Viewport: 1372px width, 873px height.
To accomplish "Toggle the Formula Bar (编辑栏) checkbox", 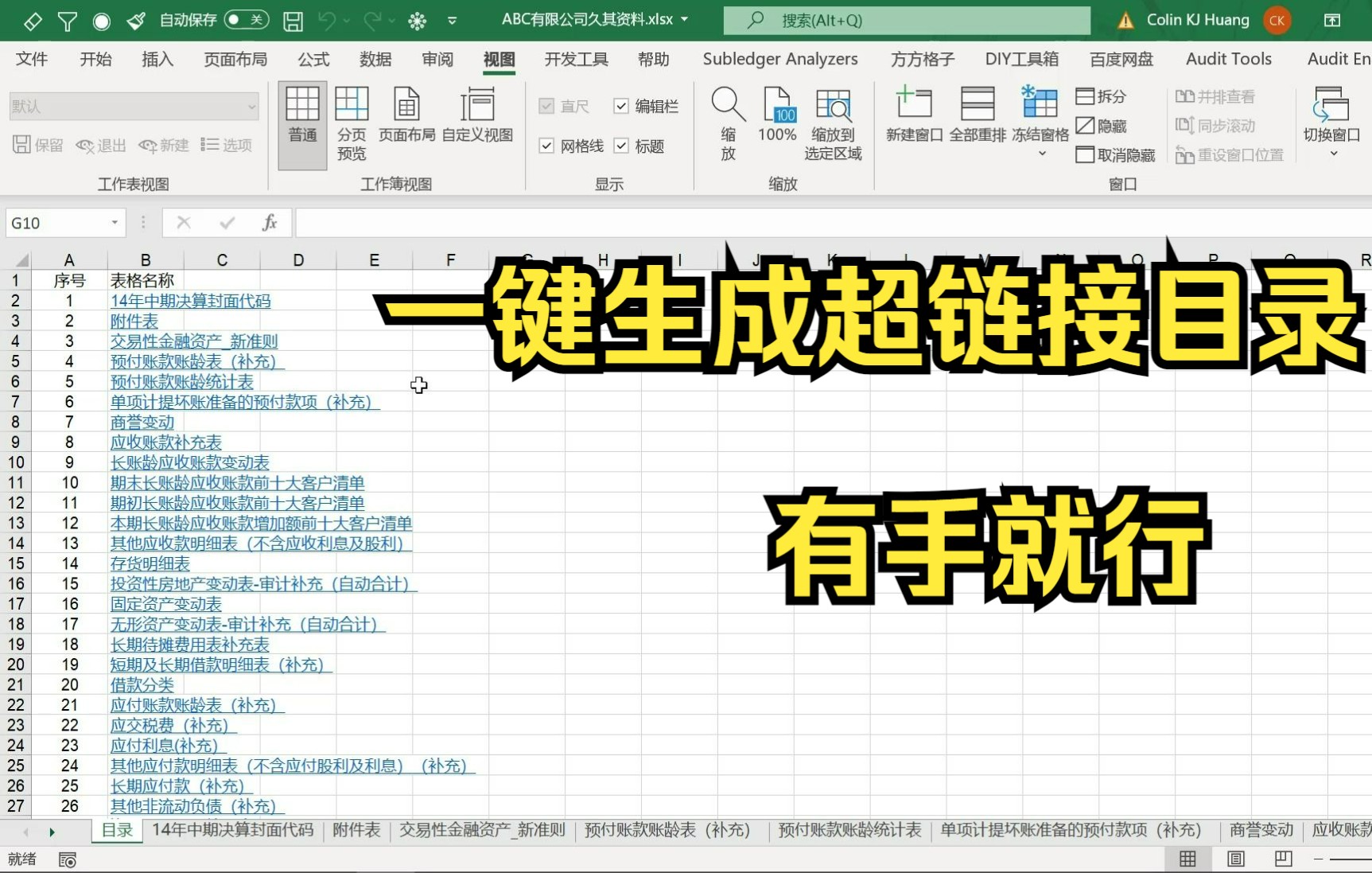I will [x=621, y=106].
